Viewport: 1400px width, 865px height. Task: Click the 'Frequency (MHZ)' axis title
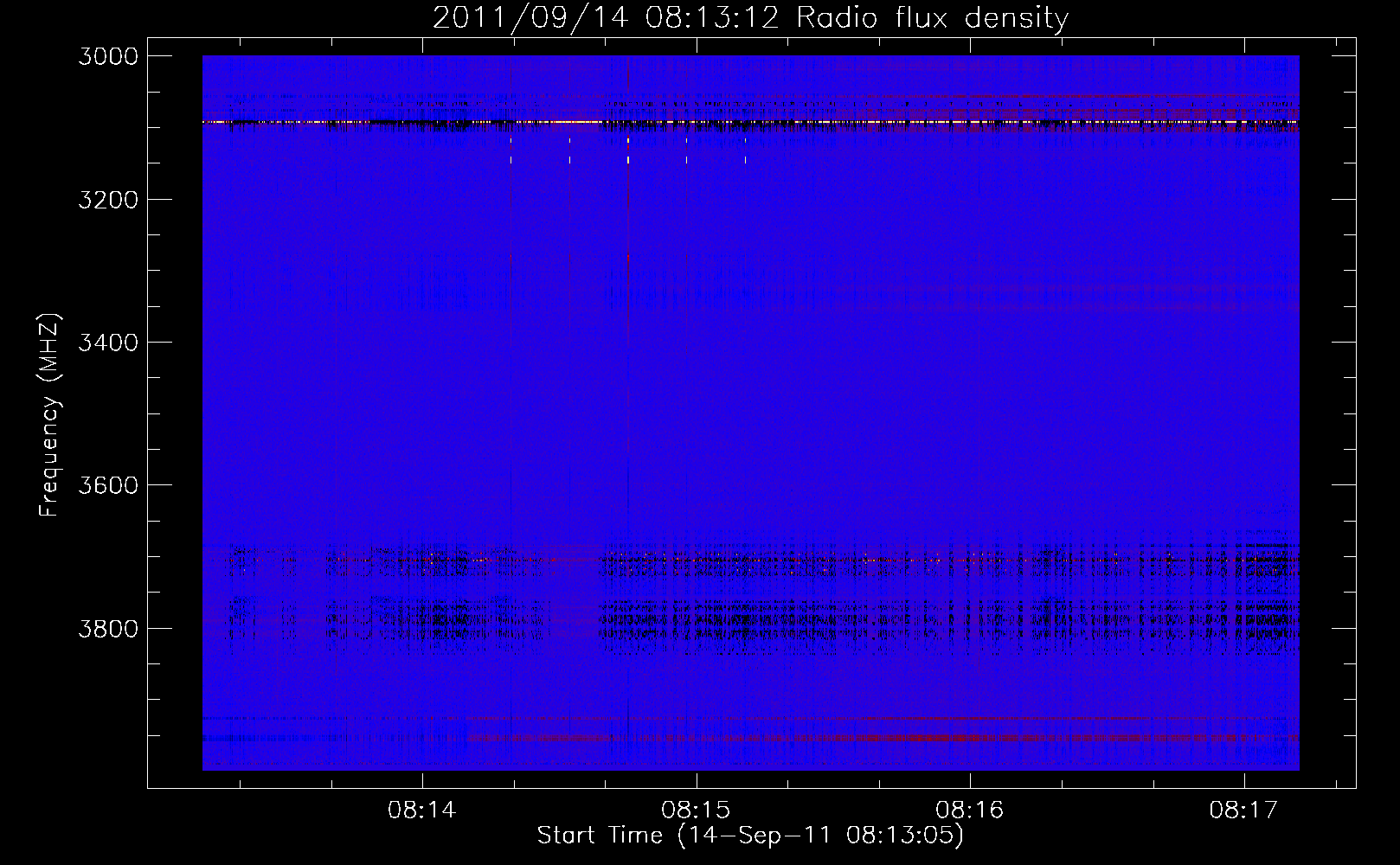point(50,415)
